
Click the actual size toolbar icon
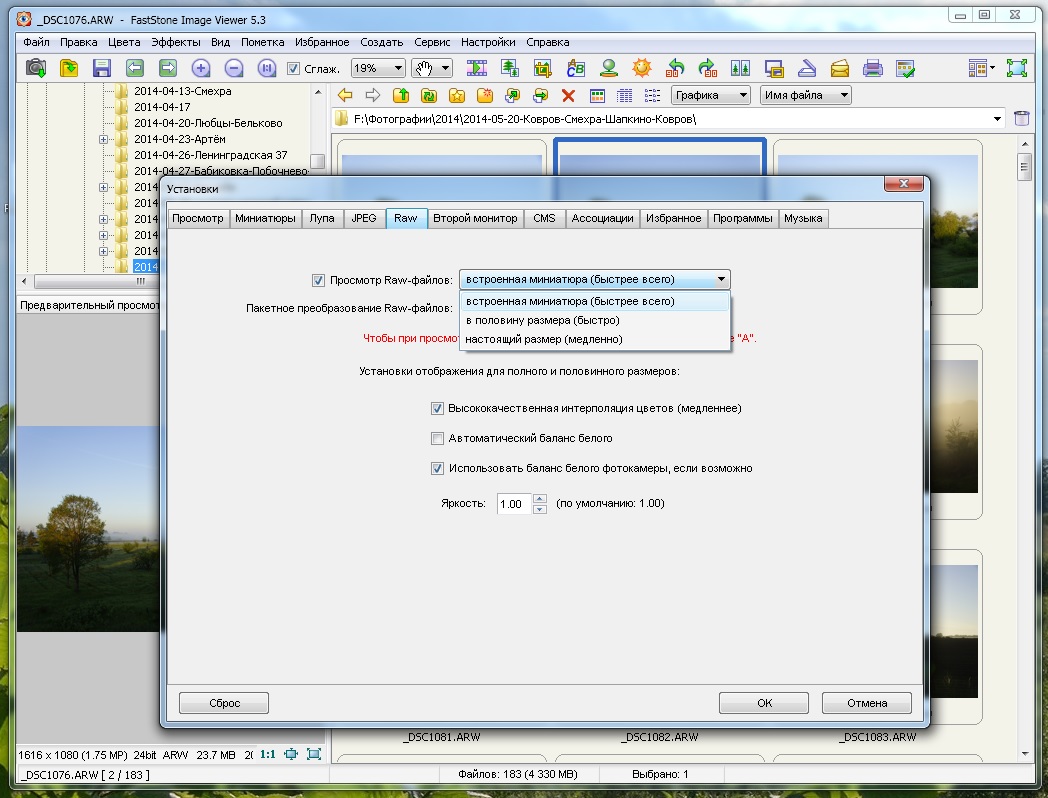pyautogui.click(x=266, y=68)
